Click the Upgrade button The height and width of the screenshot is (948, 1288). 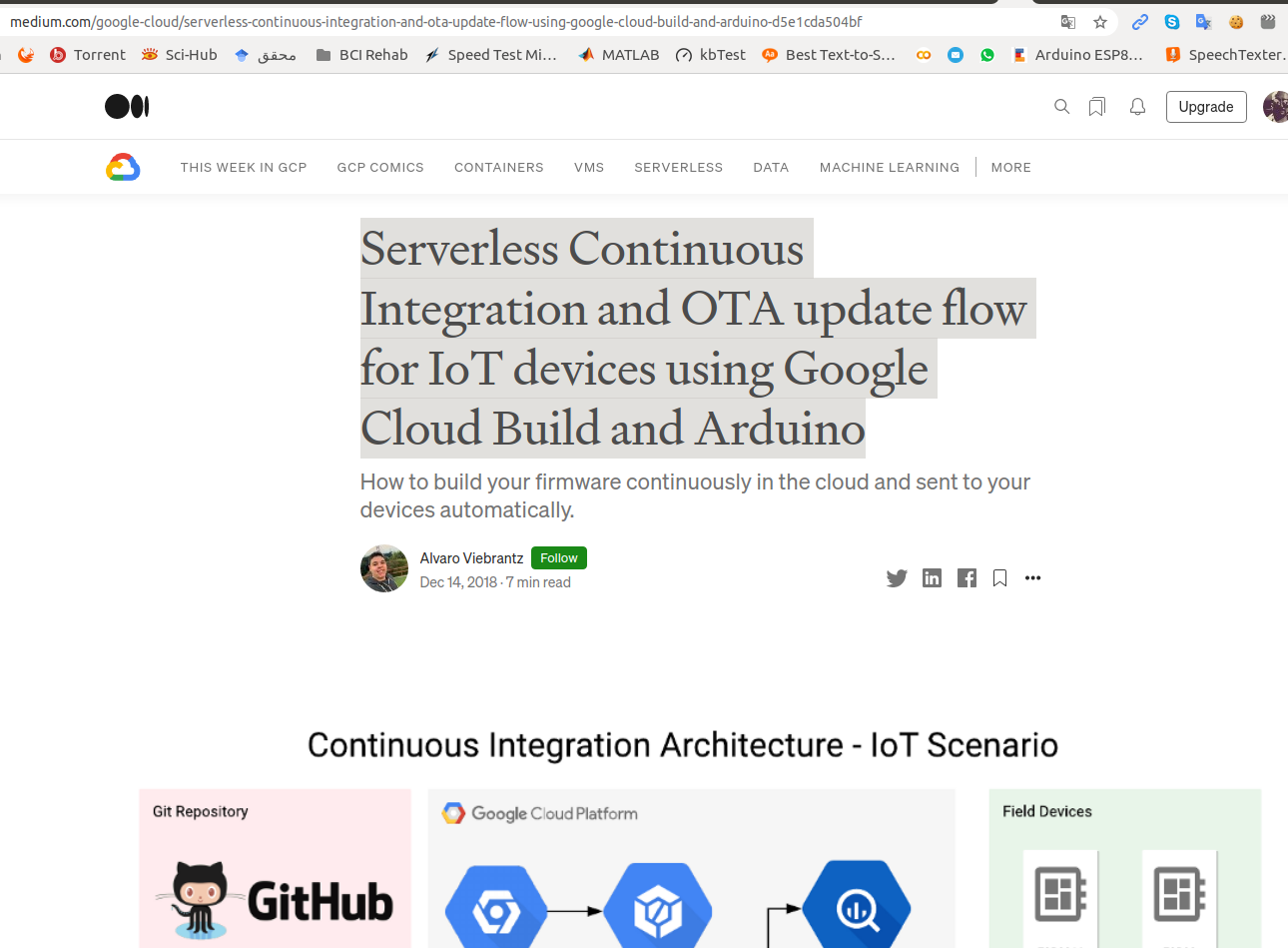(x=1206, y=107)
